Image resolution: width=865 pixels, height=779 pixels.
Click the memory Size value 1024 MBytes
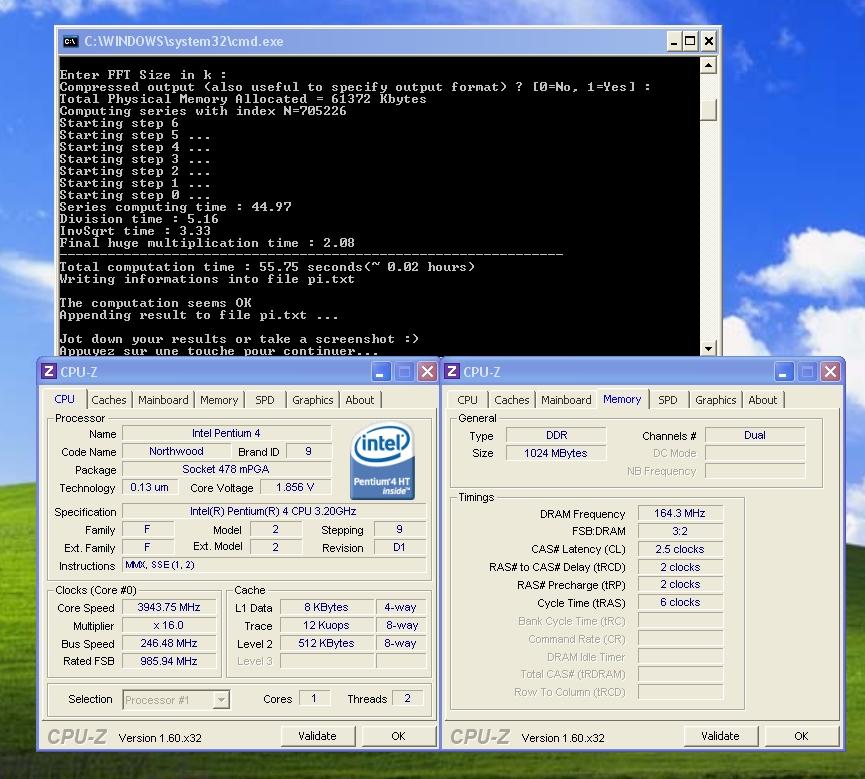click(556, 453)
